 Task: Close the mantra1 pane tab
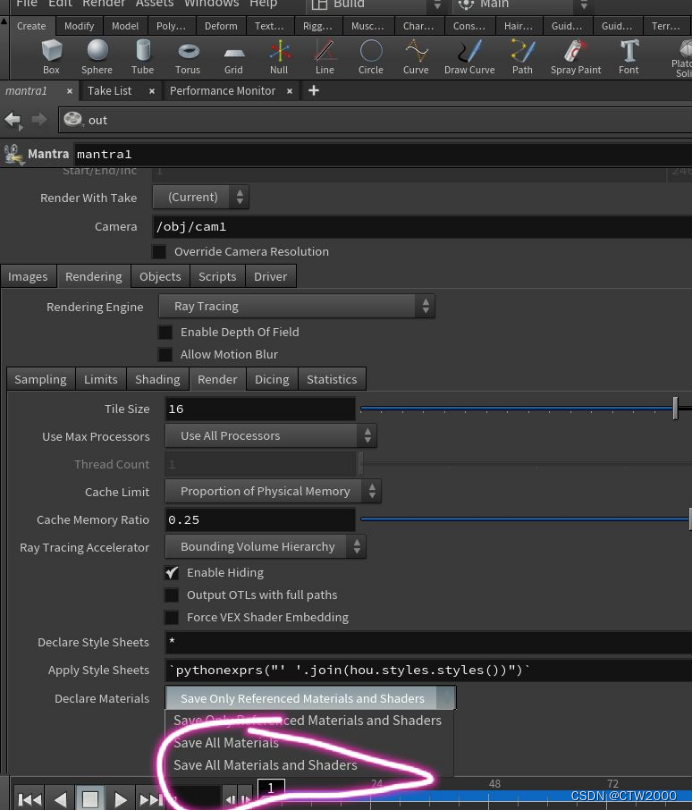69,91
